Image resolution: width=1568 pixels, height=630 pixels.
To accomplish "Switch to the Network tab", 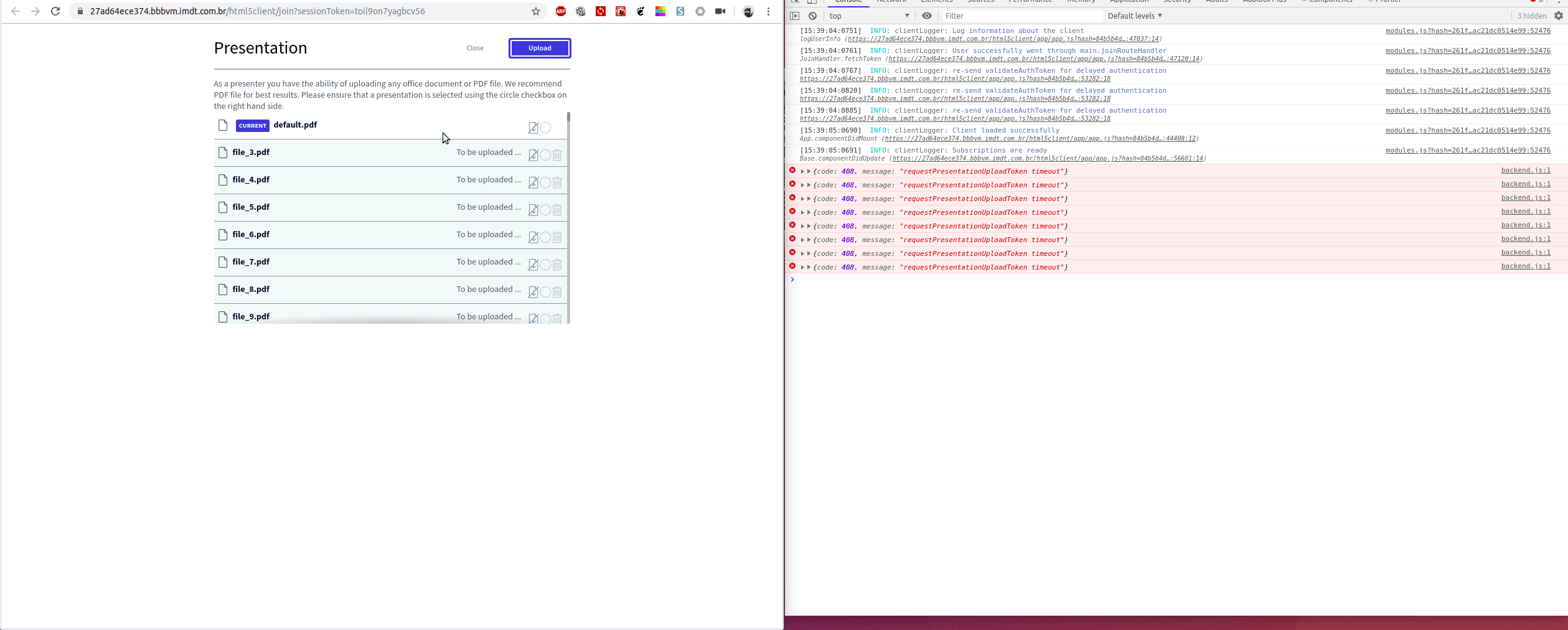I will pyautogui.click(x=891, y=2).
